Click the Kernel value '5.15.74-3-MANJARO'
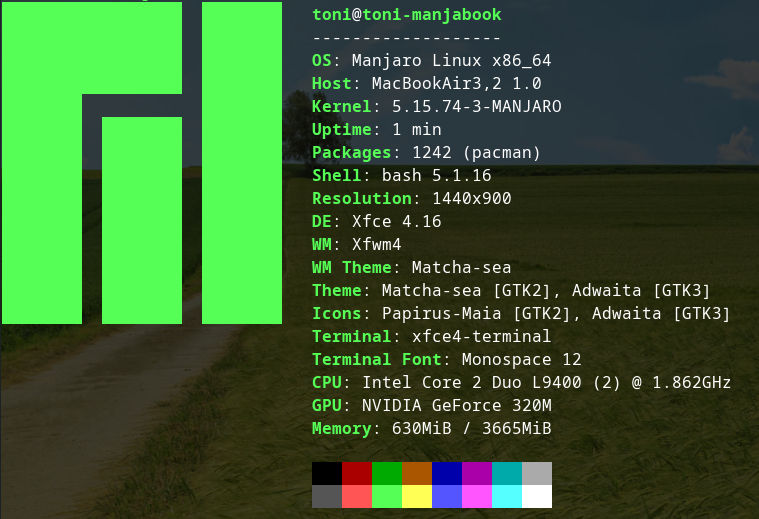 click(476, 107)
